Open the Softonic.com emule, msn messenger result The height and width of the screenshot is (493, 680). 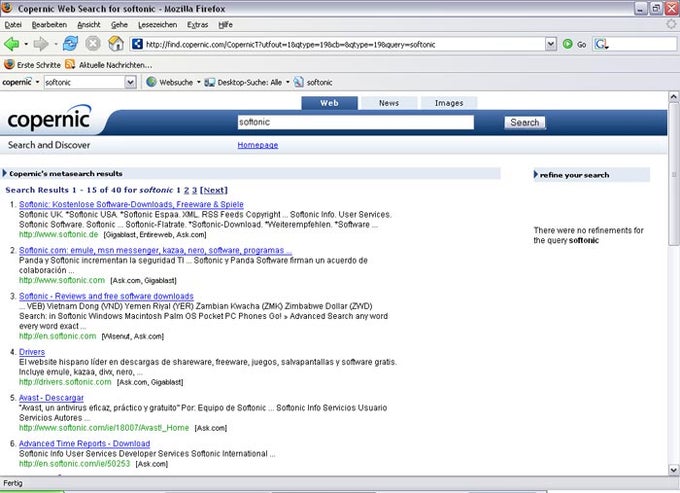tap(155, 250)
